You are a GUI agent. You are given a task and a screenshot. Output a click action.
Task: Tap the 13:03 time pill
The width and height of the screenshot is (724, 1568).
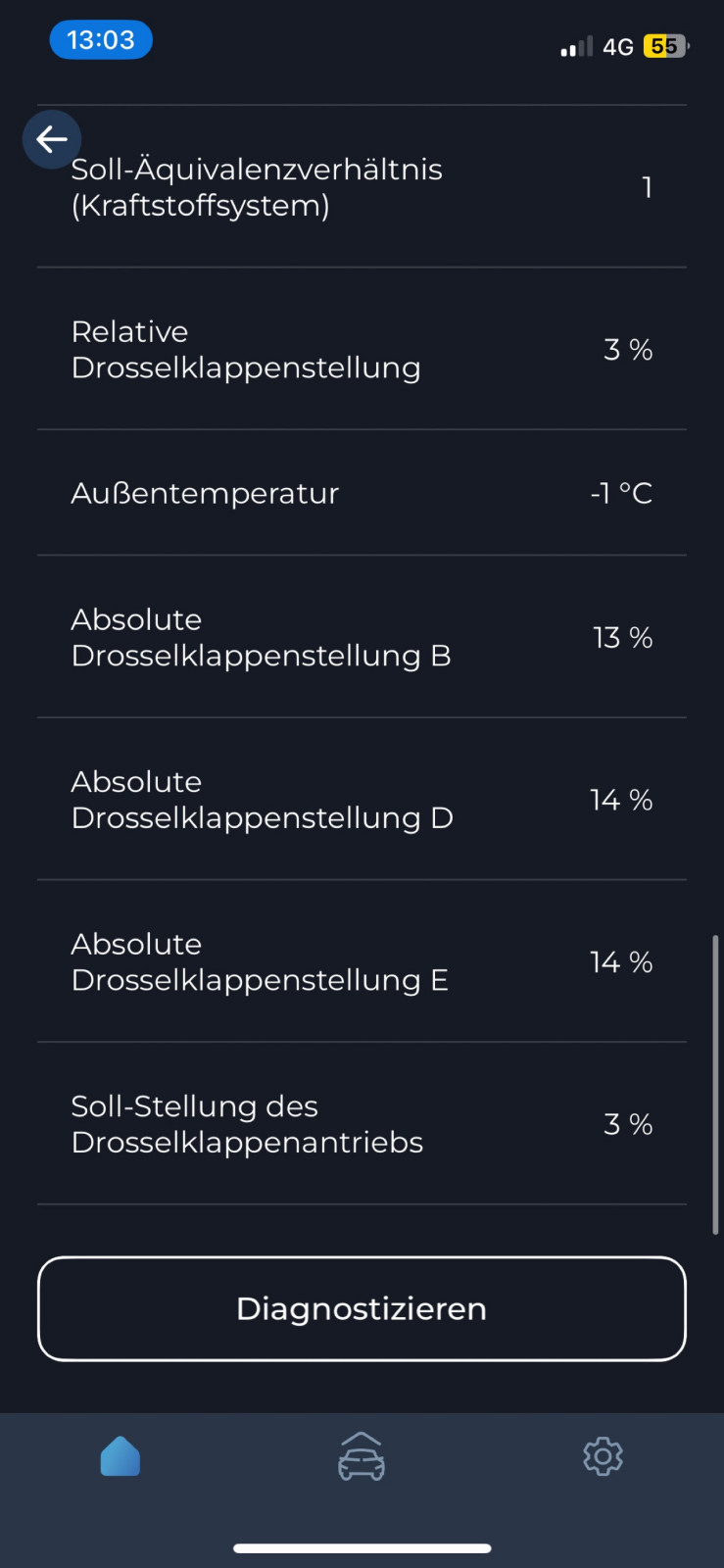101,40
